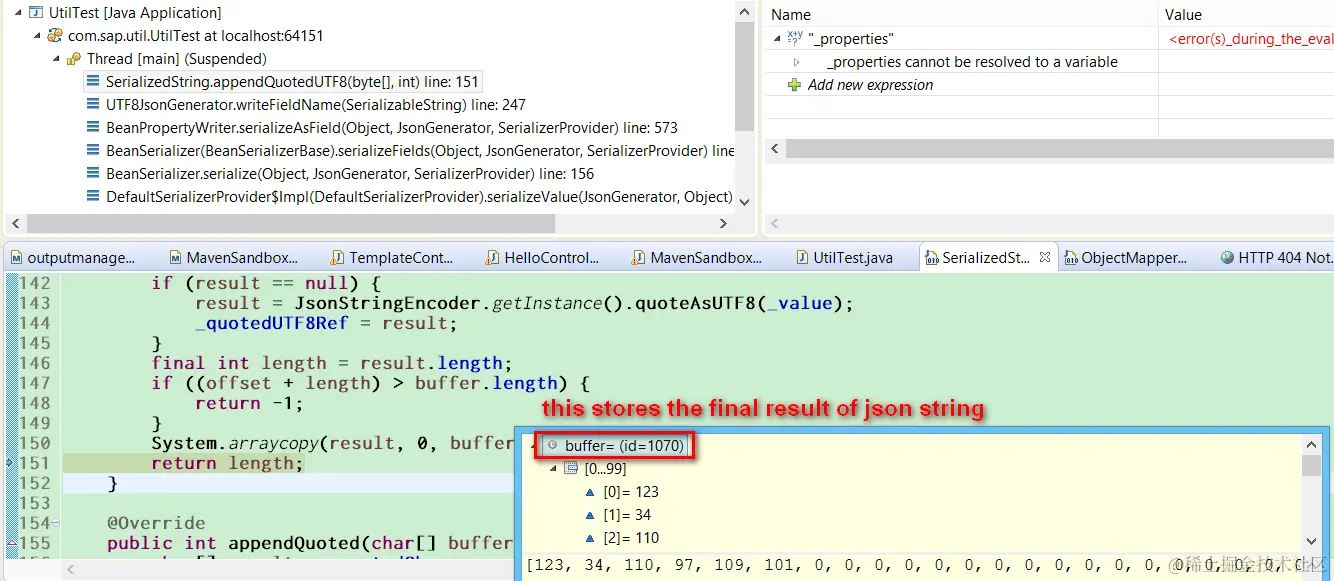Viewport: 1334px width, 581px height.
Task: Click code line 'return length;'
Action: (x=227, y=463)
